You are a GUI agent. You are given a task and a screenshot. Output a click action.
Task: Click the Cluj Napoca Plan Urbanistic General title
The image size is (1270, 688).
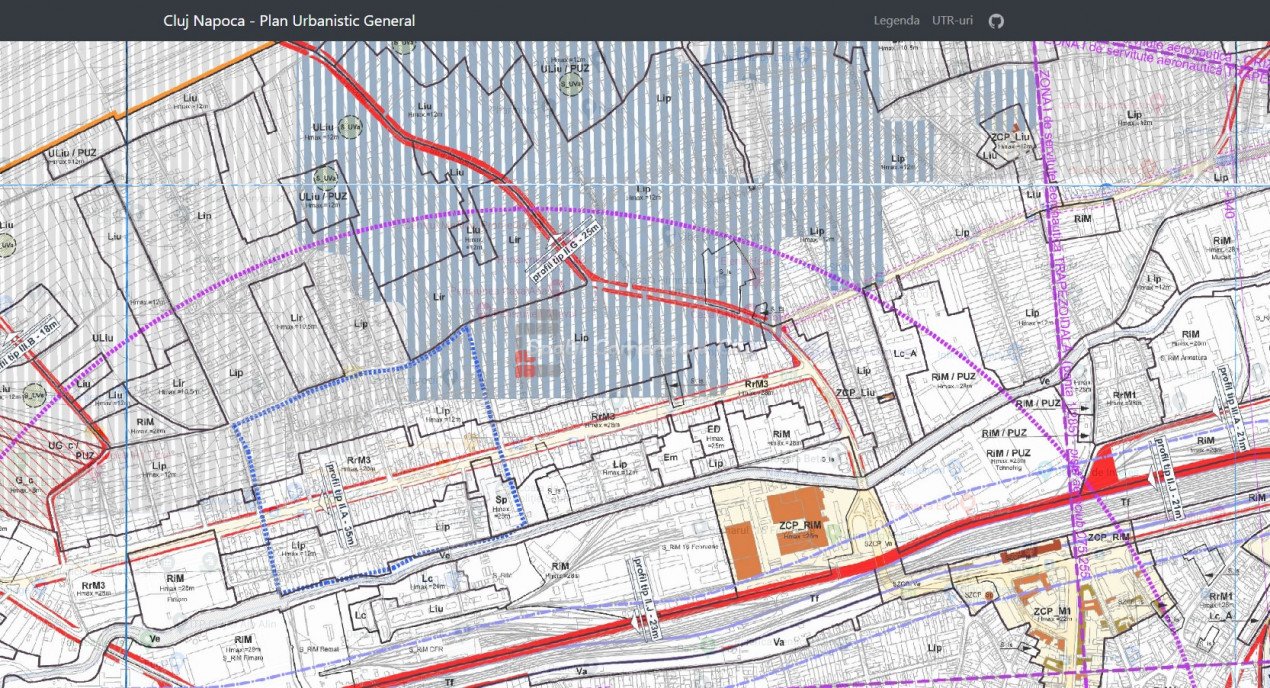tap(289, 21)
